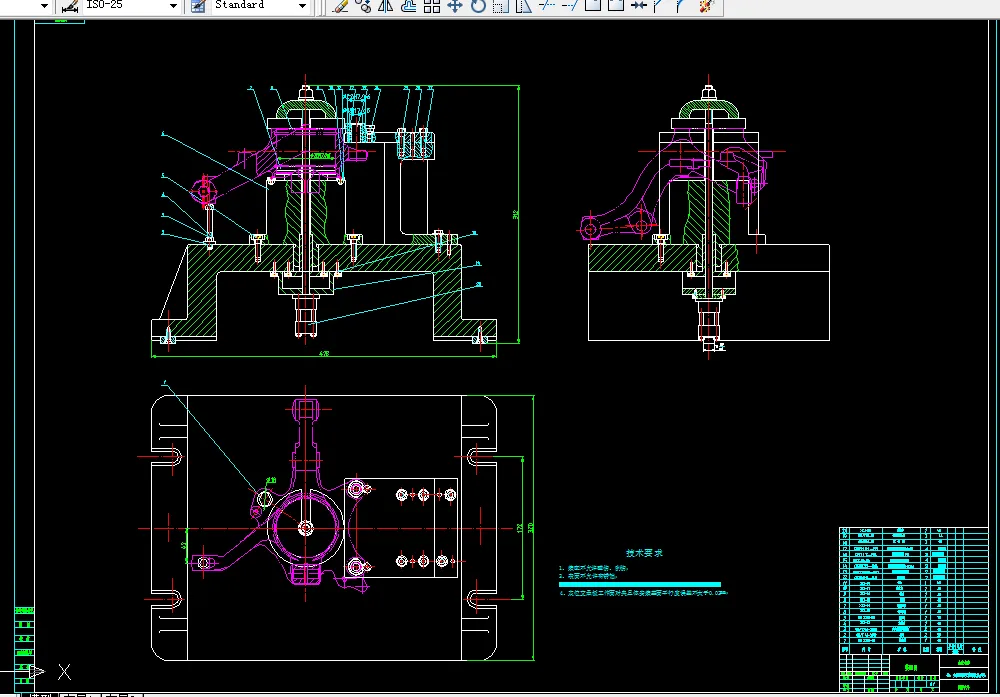Click the Explode tool
This screenshot has width=1000, height=697.
pos(706,6)
